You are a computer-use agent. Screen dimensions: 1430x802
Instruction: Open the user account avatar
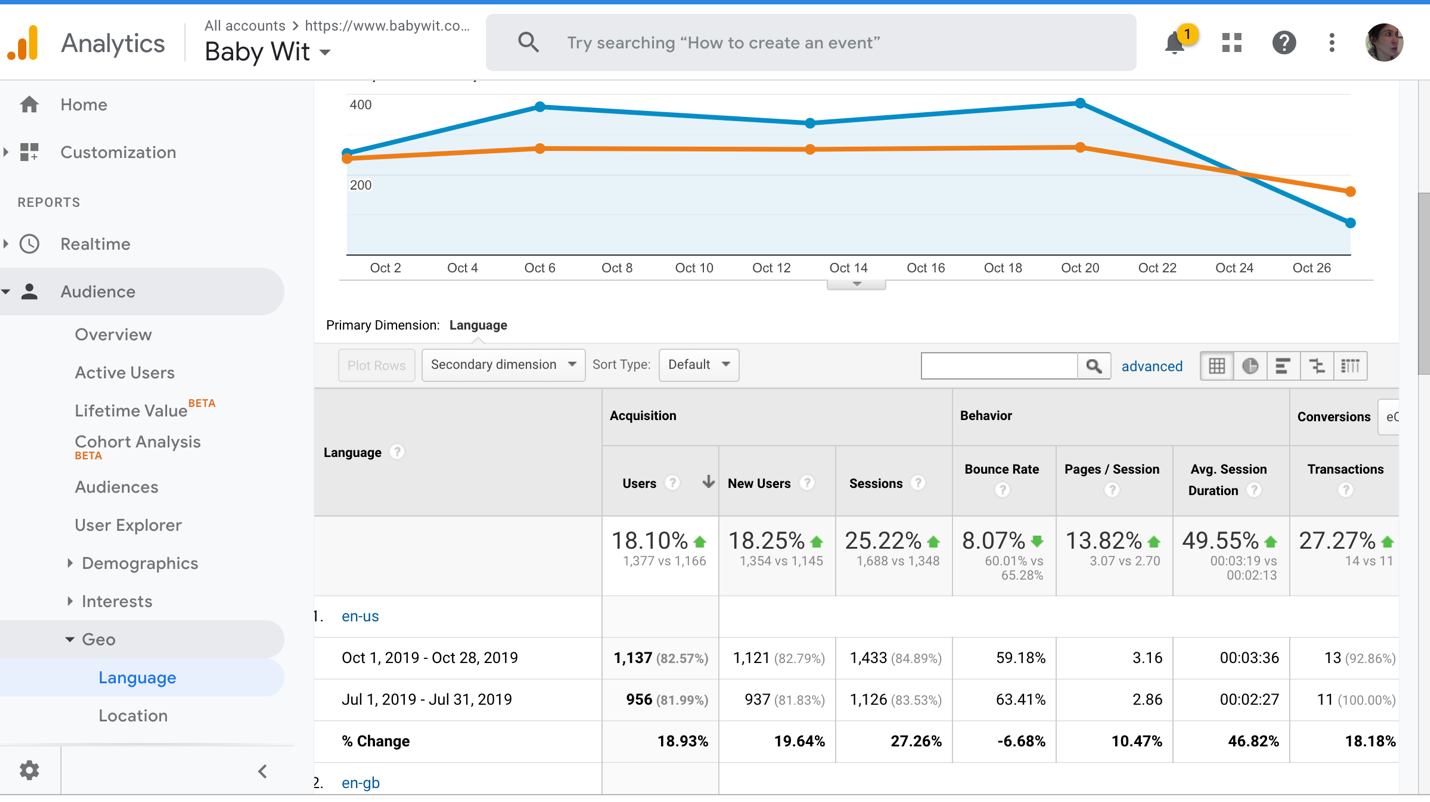pyautogui.click(x=1385, y=42)
